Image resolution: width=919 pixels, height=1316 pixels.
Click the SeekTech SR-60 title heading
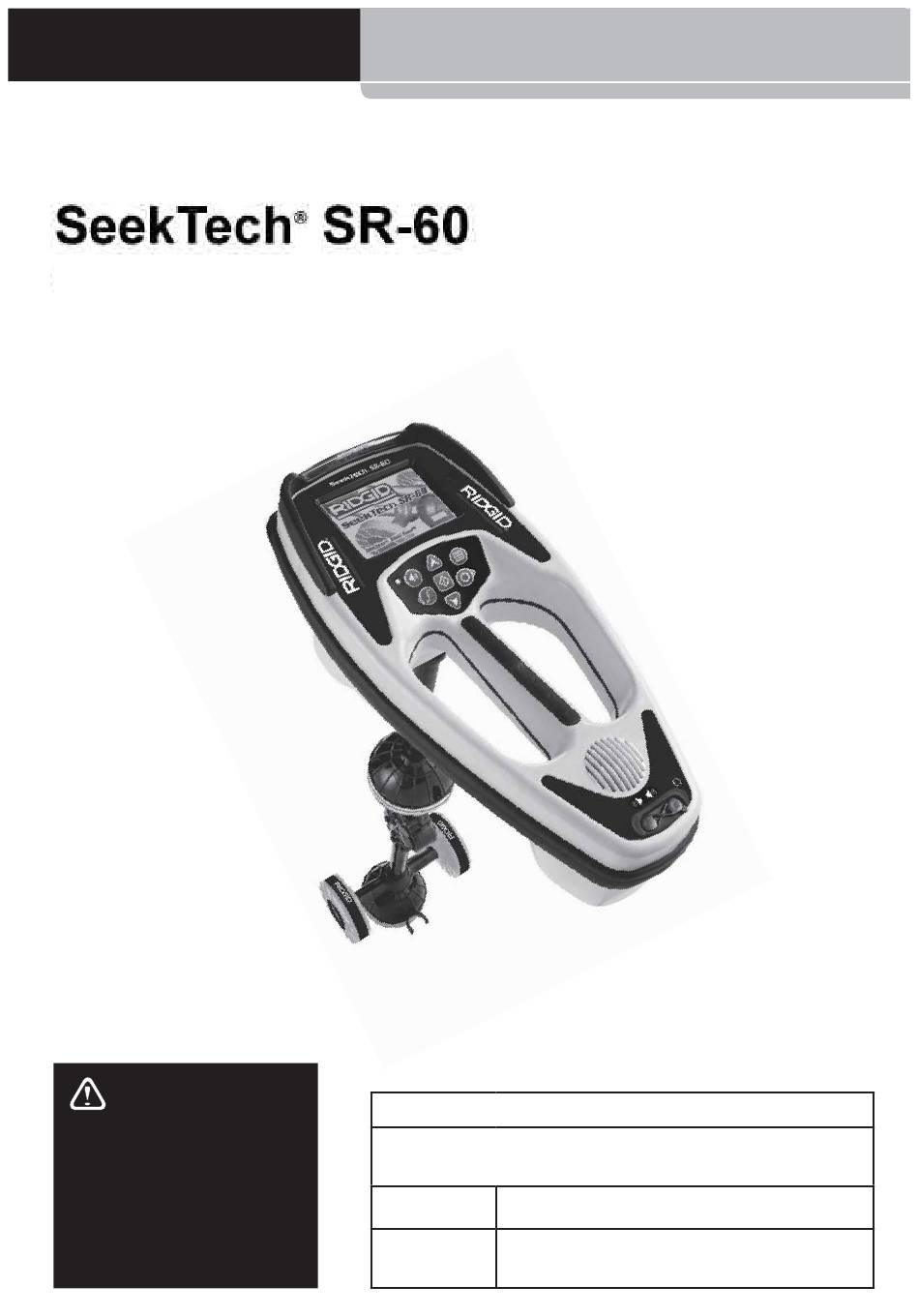(261, 226)
